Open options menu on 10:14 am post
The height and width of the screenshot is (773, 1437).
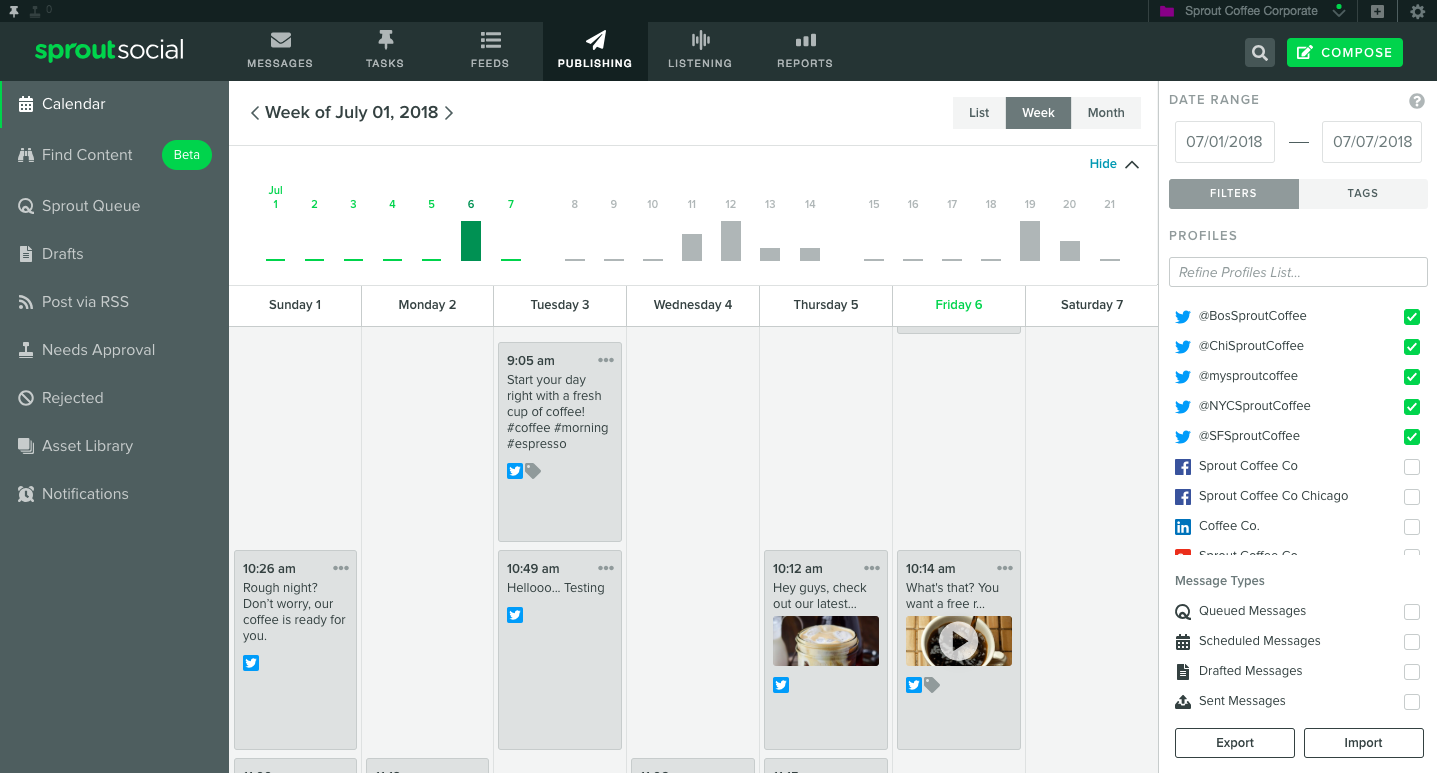click(1005, 568)
